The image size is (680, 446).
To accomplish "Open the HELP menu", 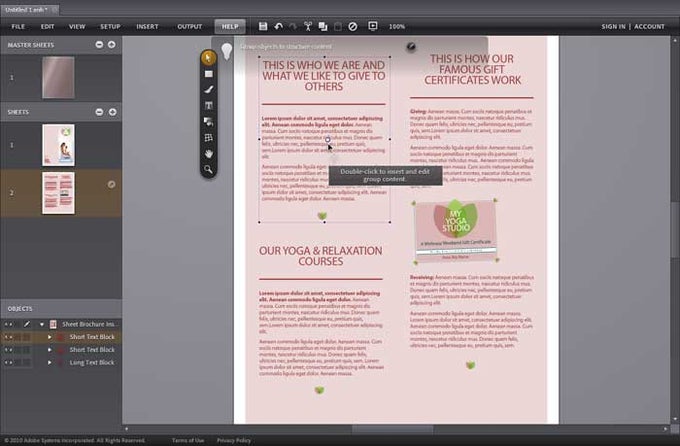I will (230, 26).
